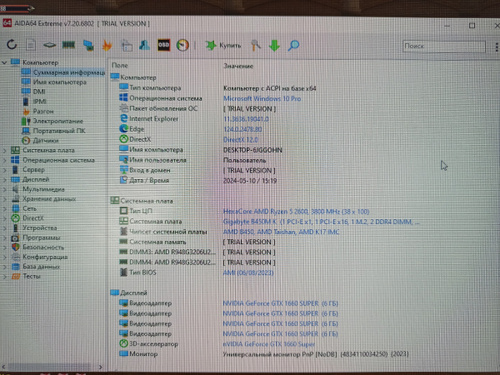The width and height of the screenshot is (500, 375).
Task: Open the sensor gauge toolbar icon
Action: pos(183,45)
